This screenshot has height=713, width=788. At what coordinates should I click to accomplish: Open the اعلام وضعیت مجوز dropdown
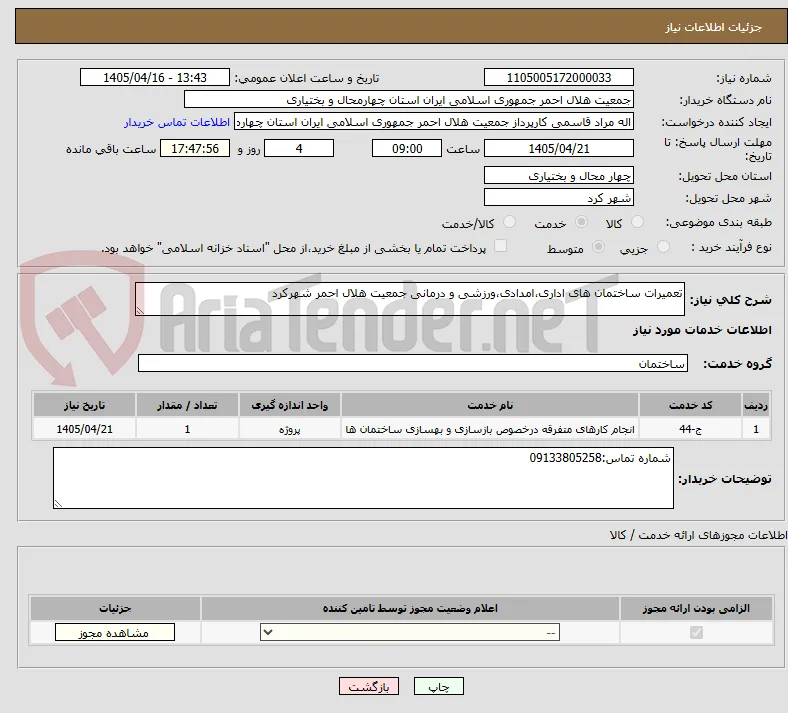click(410, 632)
